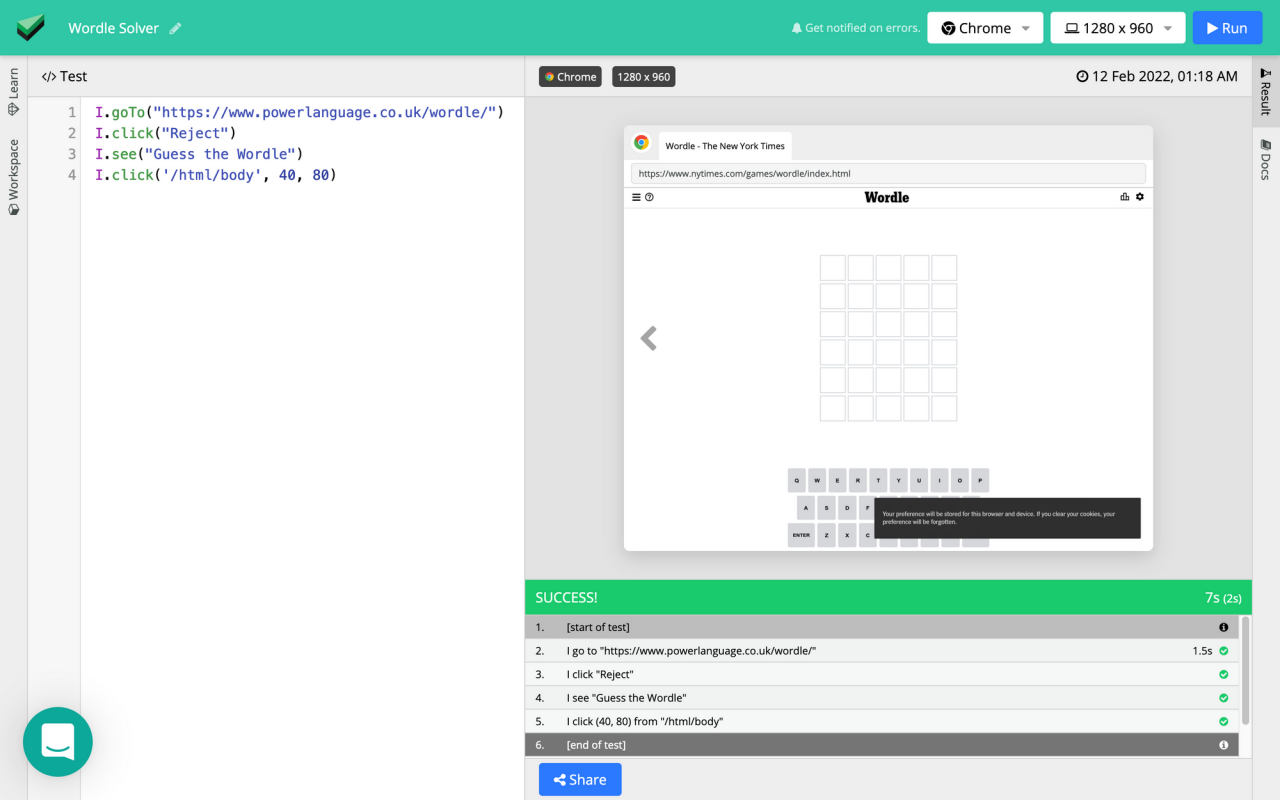
Task: Switch to the Docs side tab
Action: click(x=1265, y=160)
